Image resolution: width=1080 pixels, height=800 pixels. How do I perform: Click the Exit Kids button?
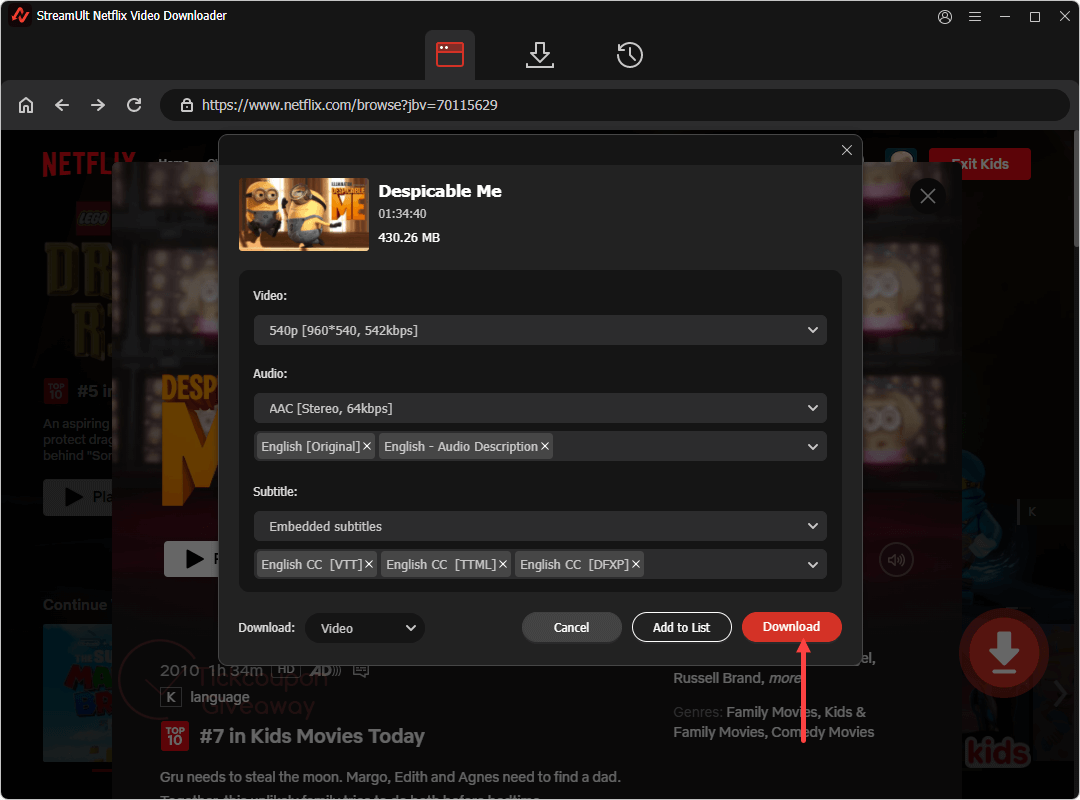[x=979, y=164]
